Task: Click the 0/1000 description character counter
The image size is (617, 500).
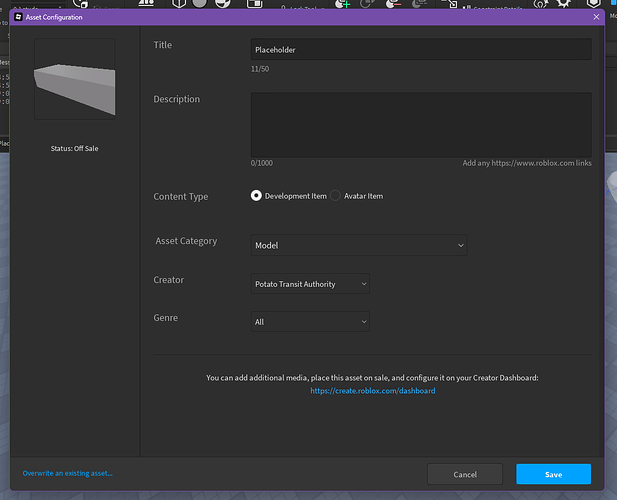Action: point(262,163)
